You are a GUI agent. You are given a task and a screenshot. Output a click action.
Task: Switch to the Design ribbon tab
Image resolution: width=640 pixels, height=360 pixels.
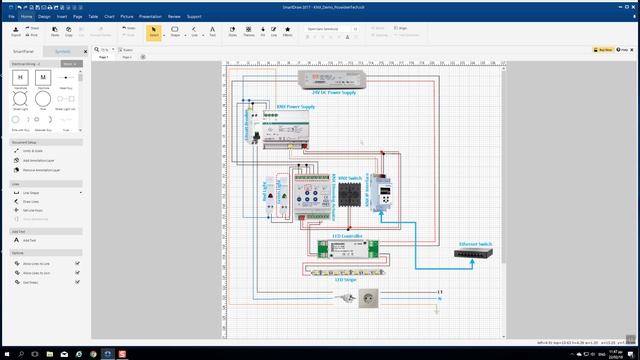click(x=44, y=17)
